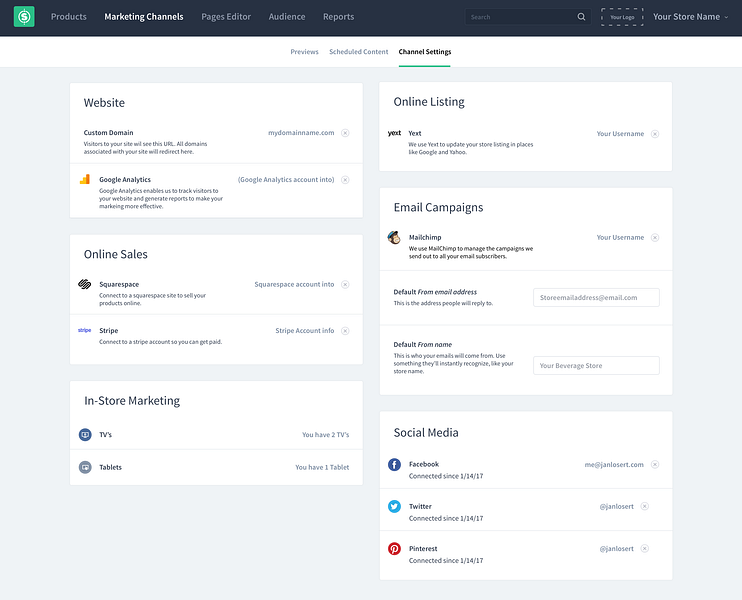
Task: Click the Your Logo placeholder
Action: pos(622,17)
